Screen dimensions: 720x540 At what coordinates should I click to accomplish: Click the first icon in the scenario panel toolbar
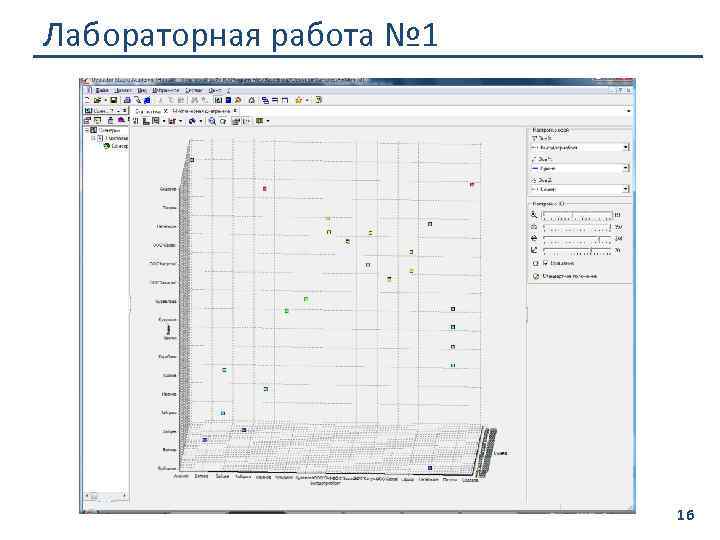[87, 120]
